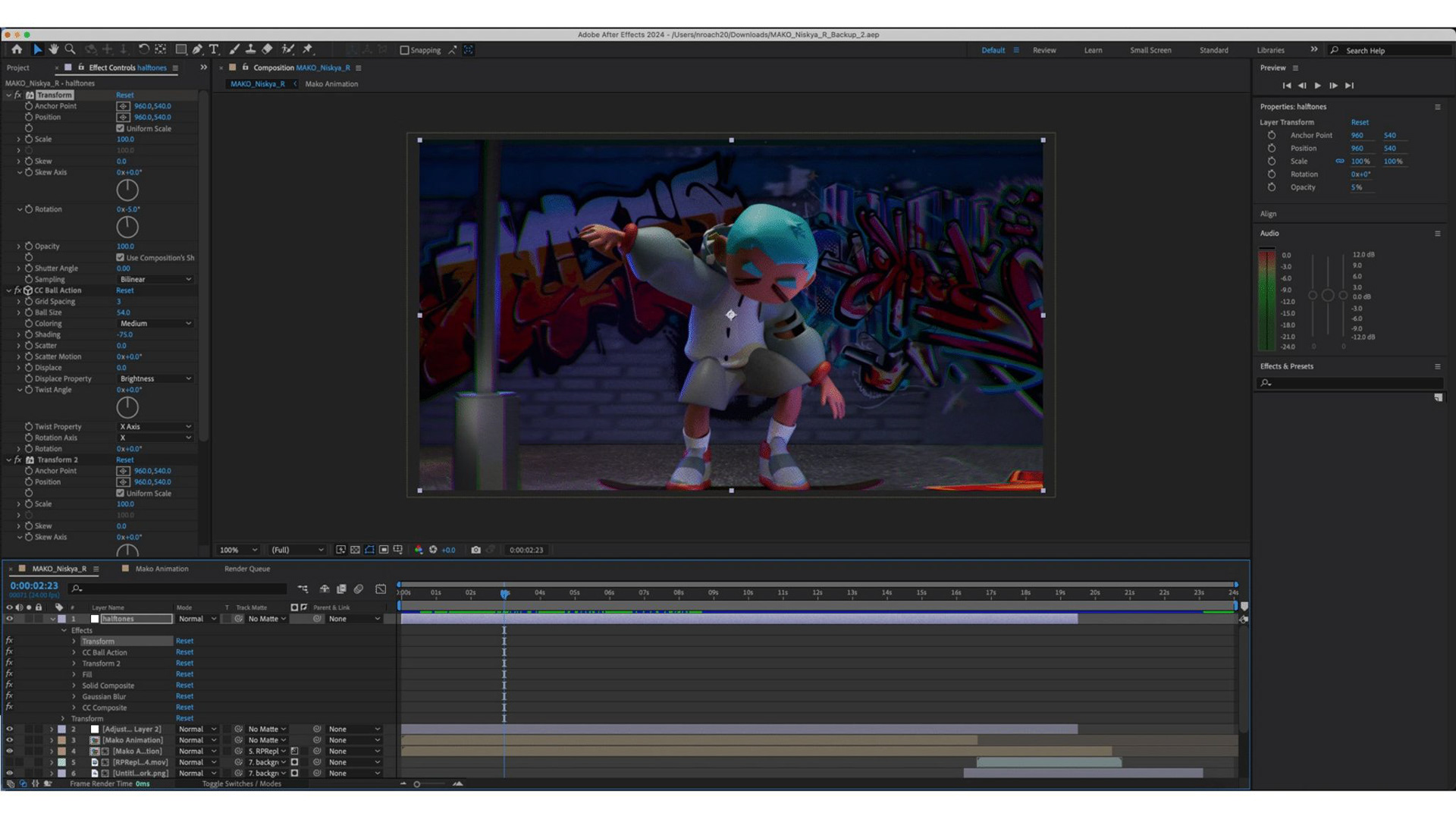Click the Audio panel menu icon

[1437, 234]
